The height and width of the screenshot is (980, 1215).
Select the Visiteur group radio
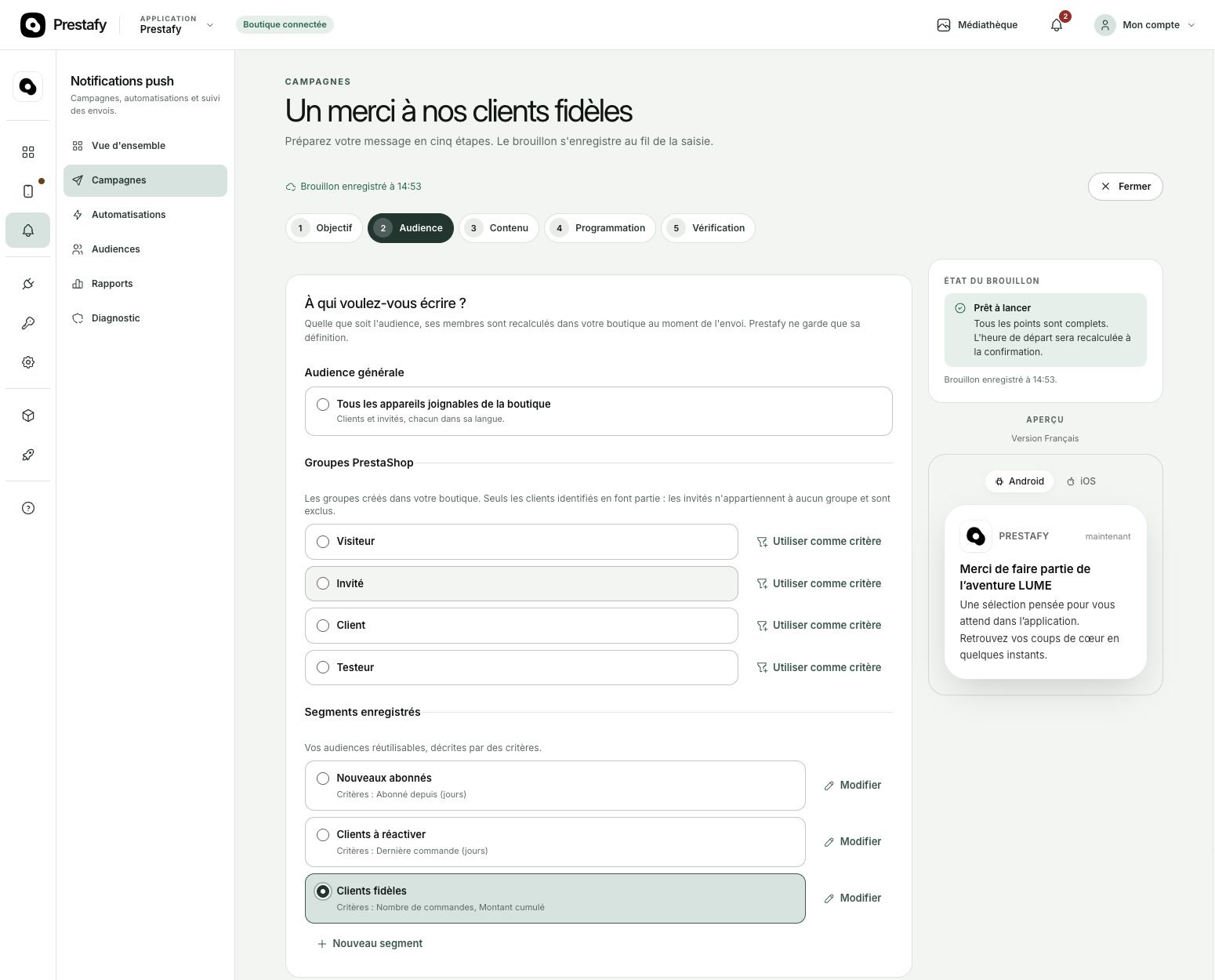(x=323, y=542)
